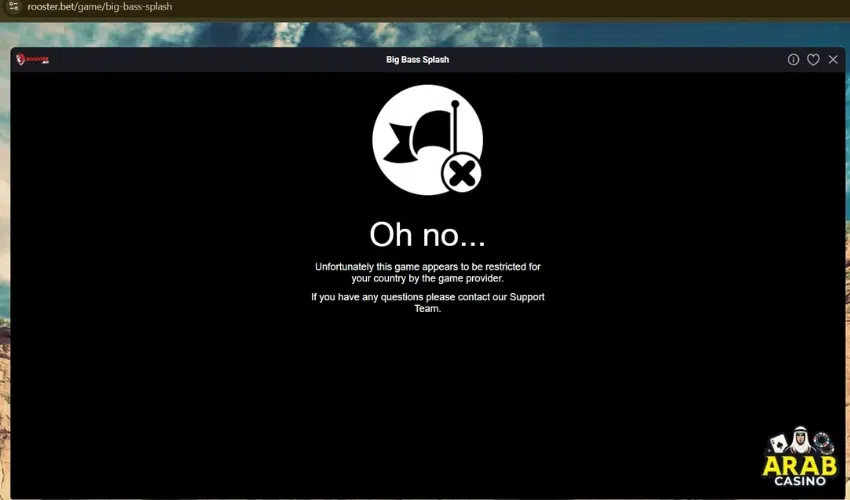
Task: Close the Big Bass Splash game window
Action: point(833,60)
